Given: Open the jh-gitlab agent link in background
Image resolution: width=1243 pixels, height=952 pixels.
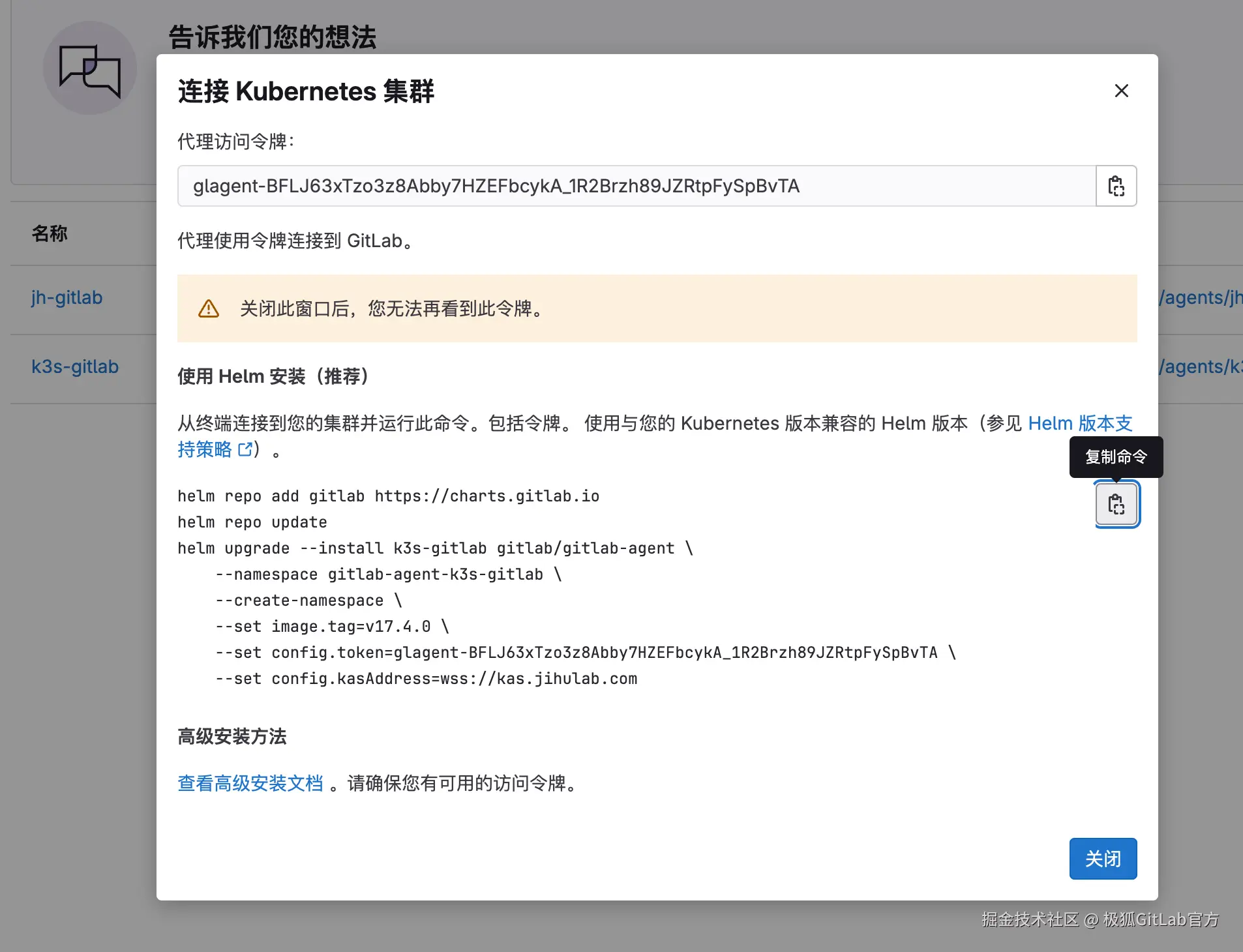Looking at the screenshot, I should click(x=67, y=297).
